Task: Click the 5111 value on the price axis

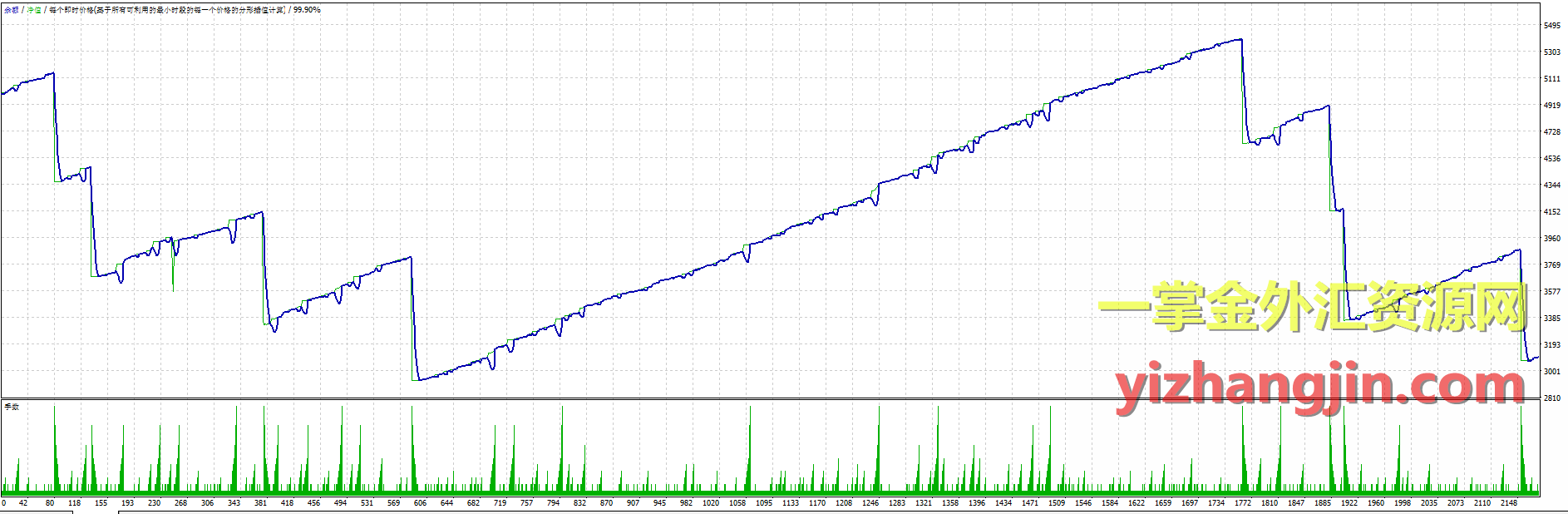Action: coord(1552,79)
